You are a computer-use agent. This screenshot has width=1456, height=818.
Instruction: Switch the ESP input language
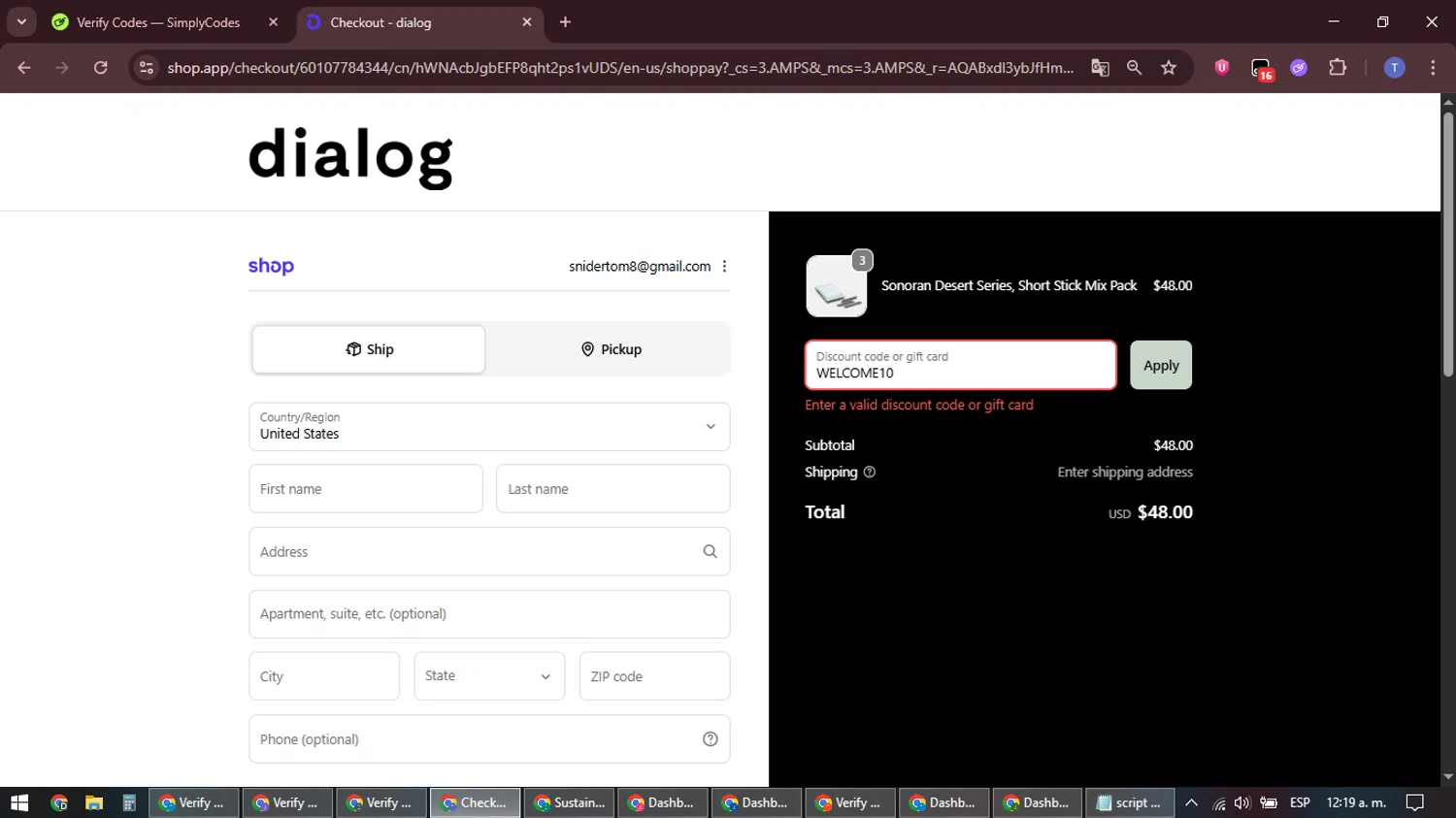1300,802
